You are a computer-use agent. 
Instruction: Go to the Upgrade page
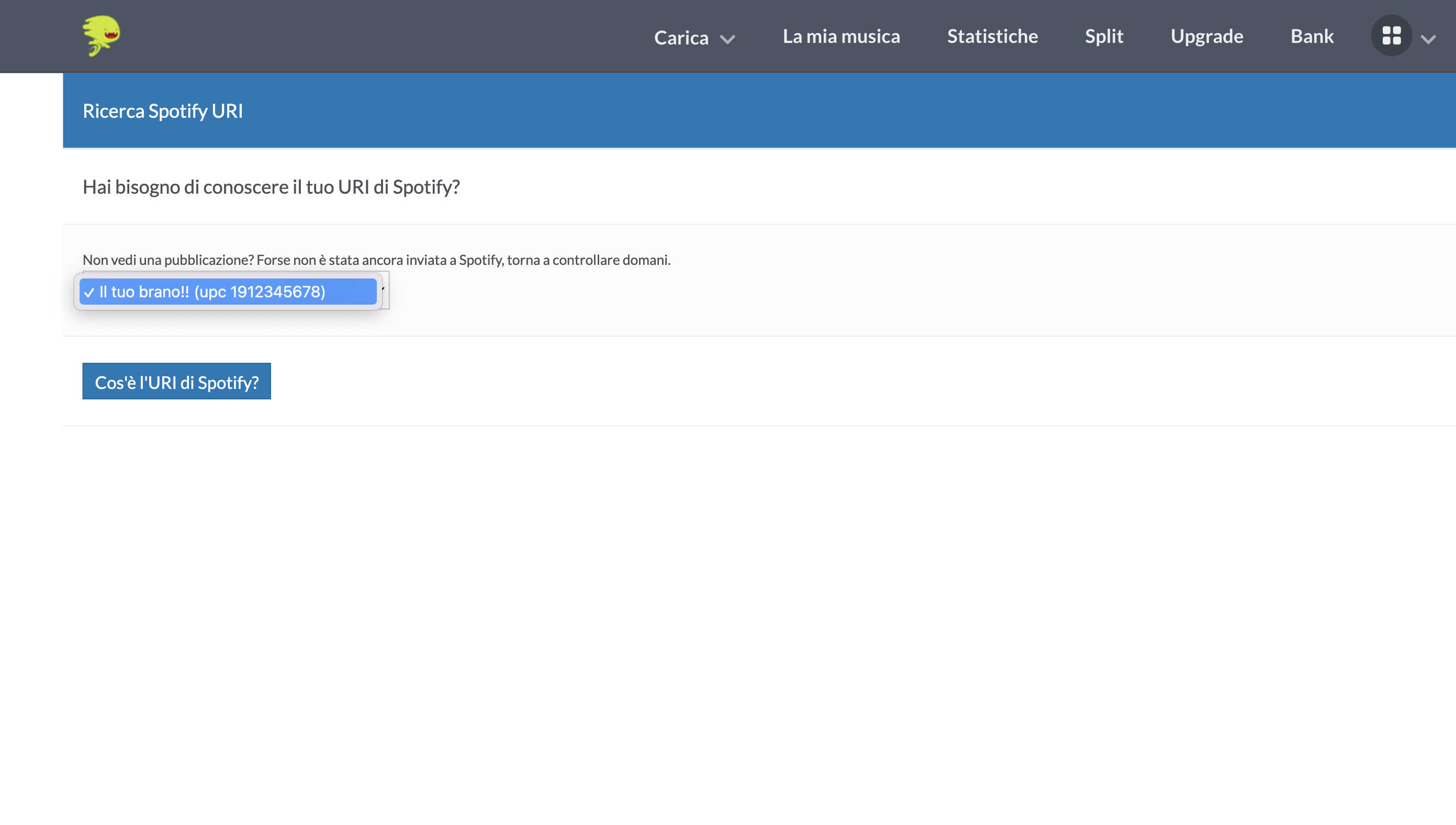tap(1207, 36)
